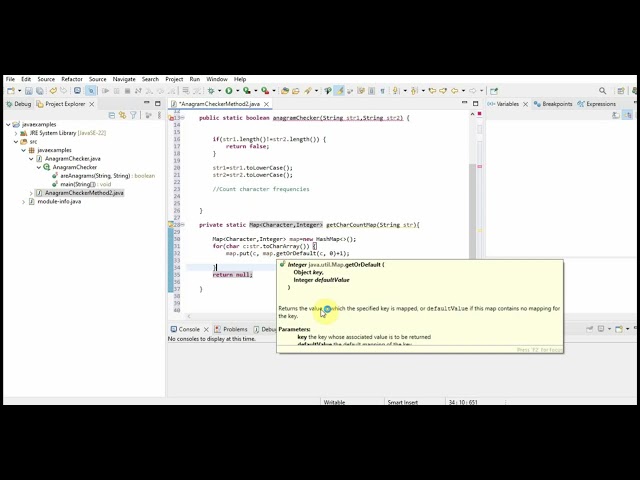The height and width of the screenshot is (480, 640).
Task: Close the Variables view tab
Action: [x=525, y=104]
